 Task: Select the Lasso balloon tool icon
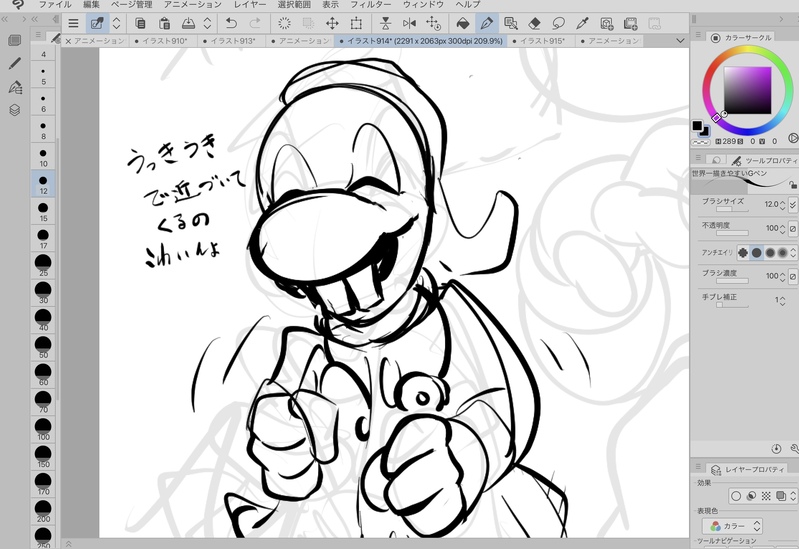coord(558,23)
